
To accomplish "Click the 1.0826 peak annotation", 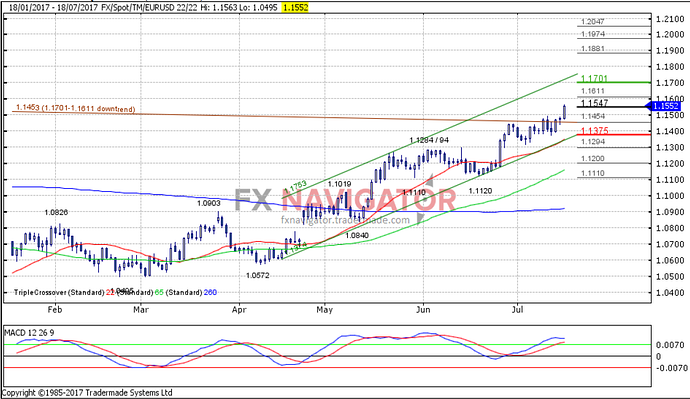I will click(56, 212).
